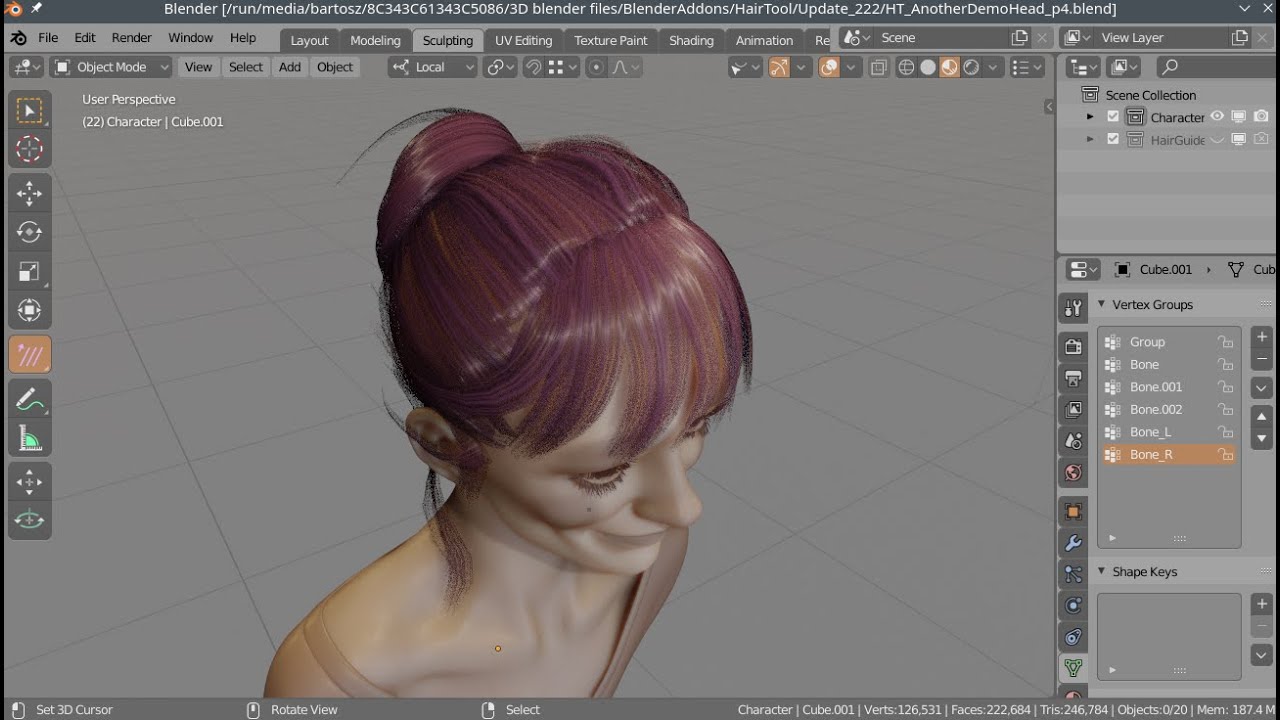The width and height of the screenshot is (1280, 720).
Task: Open the Object properties tab
Action: 1073,512
